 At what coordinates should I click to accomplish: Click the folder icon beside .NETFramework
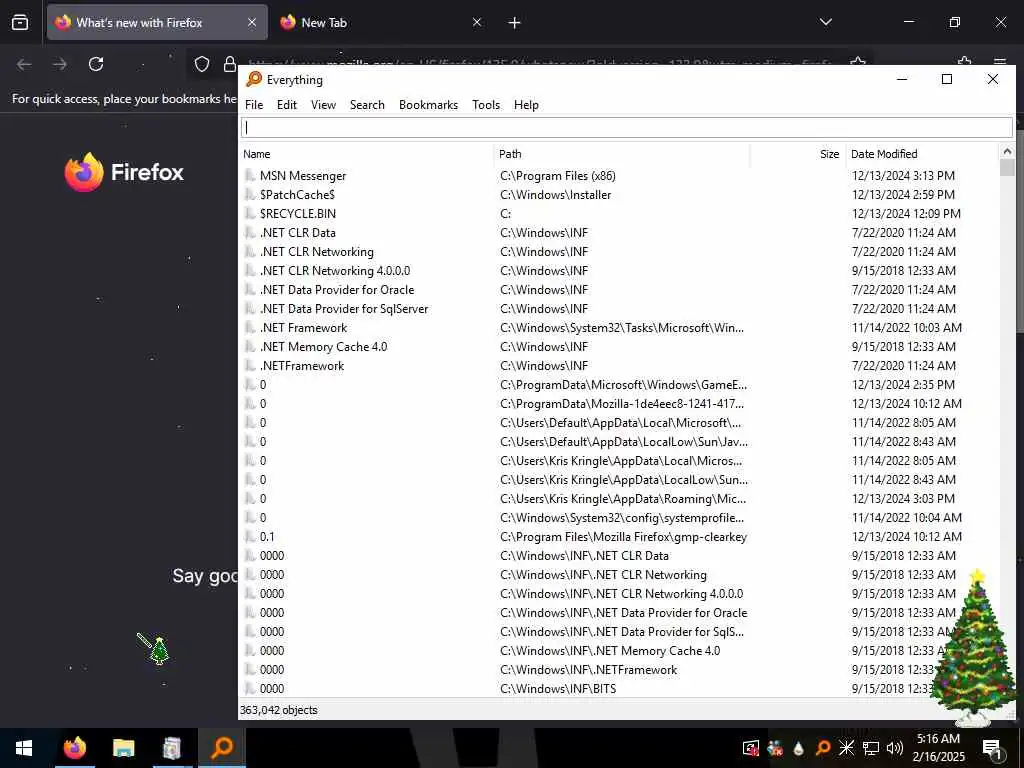249,366
